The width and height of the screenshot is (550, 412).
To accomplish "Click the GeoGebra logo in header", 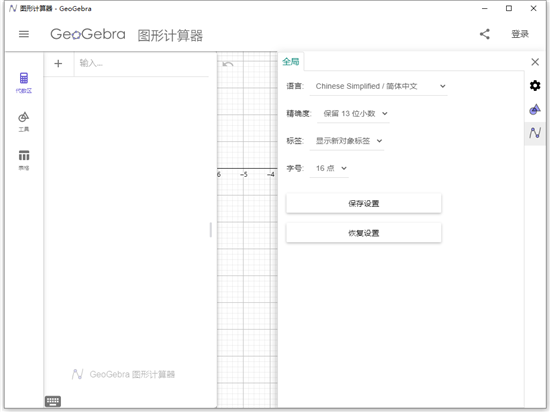I will [x=88, y=34].
